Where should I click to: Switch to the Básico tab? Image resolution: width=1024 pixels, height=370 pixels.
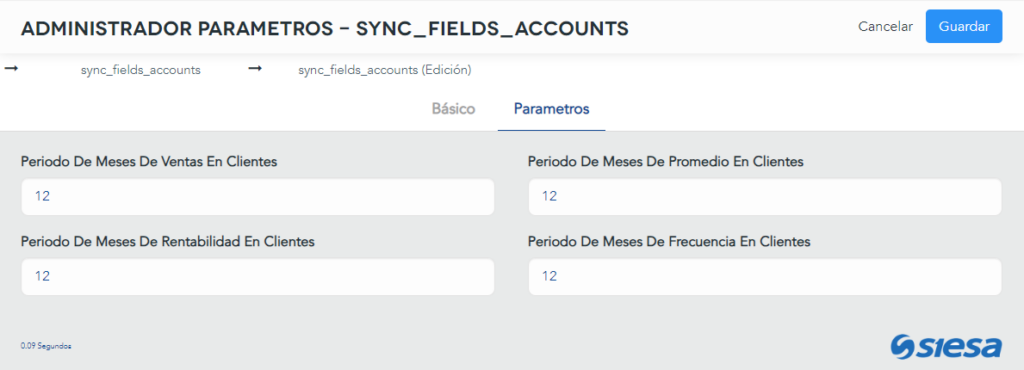[453, 109]
